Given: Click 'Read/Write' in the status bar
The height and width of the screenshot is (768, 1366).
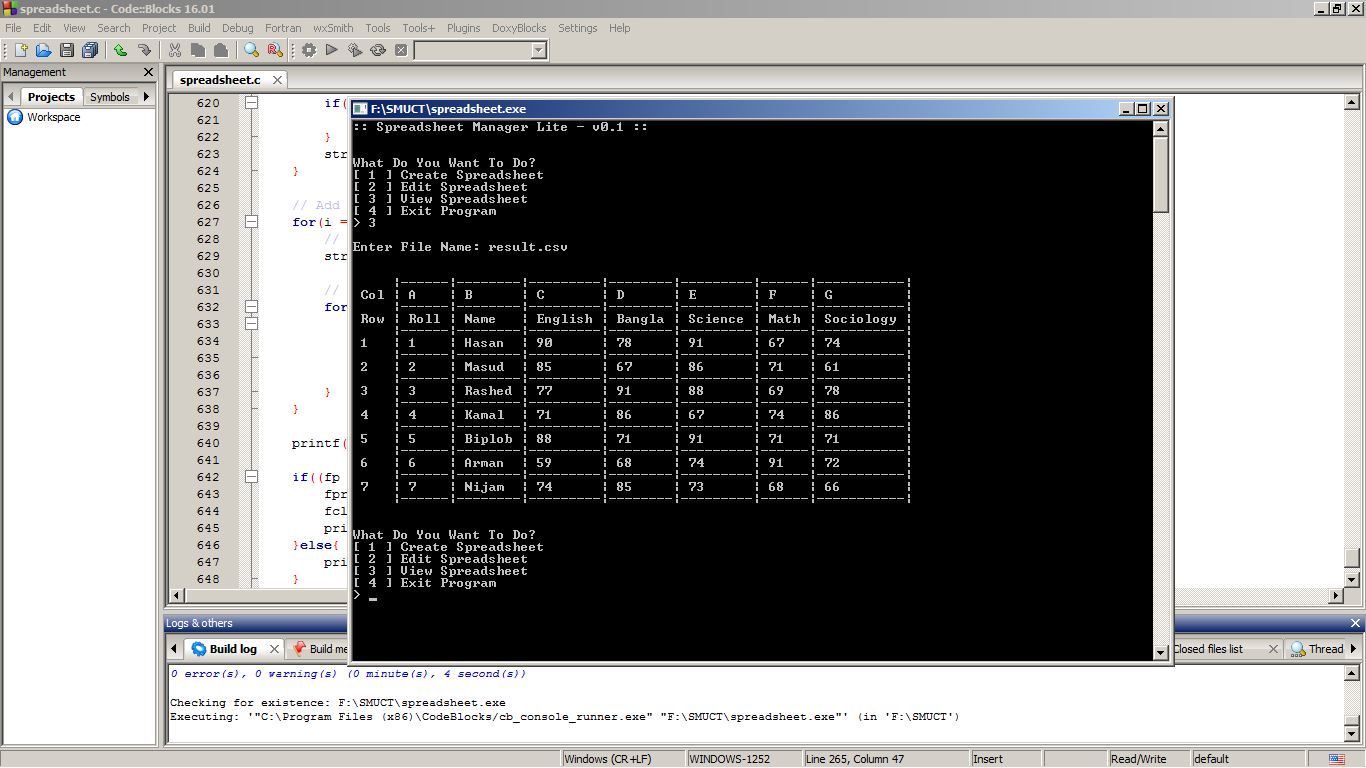Looking at the screenshot, I should click(1139, 759).
